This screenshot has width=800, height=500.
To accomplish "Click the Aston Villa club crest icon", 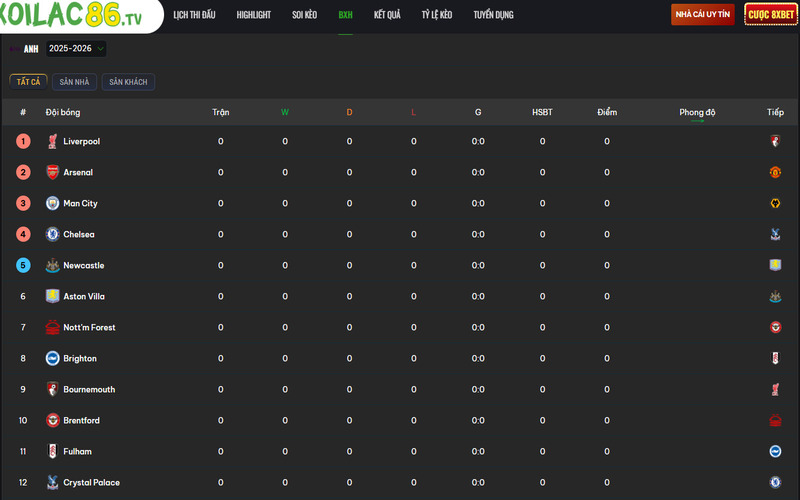I will coord(53,296).
